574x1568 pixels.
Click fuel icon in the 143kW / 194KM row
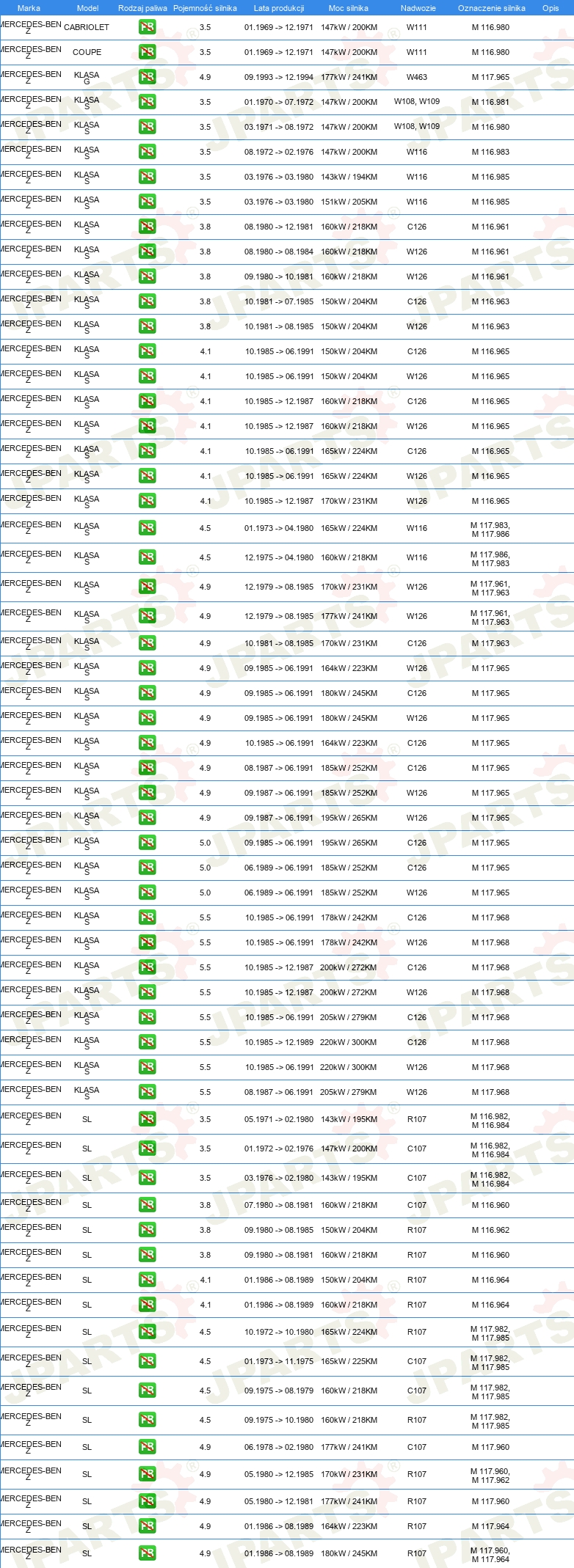pos(148,177)
